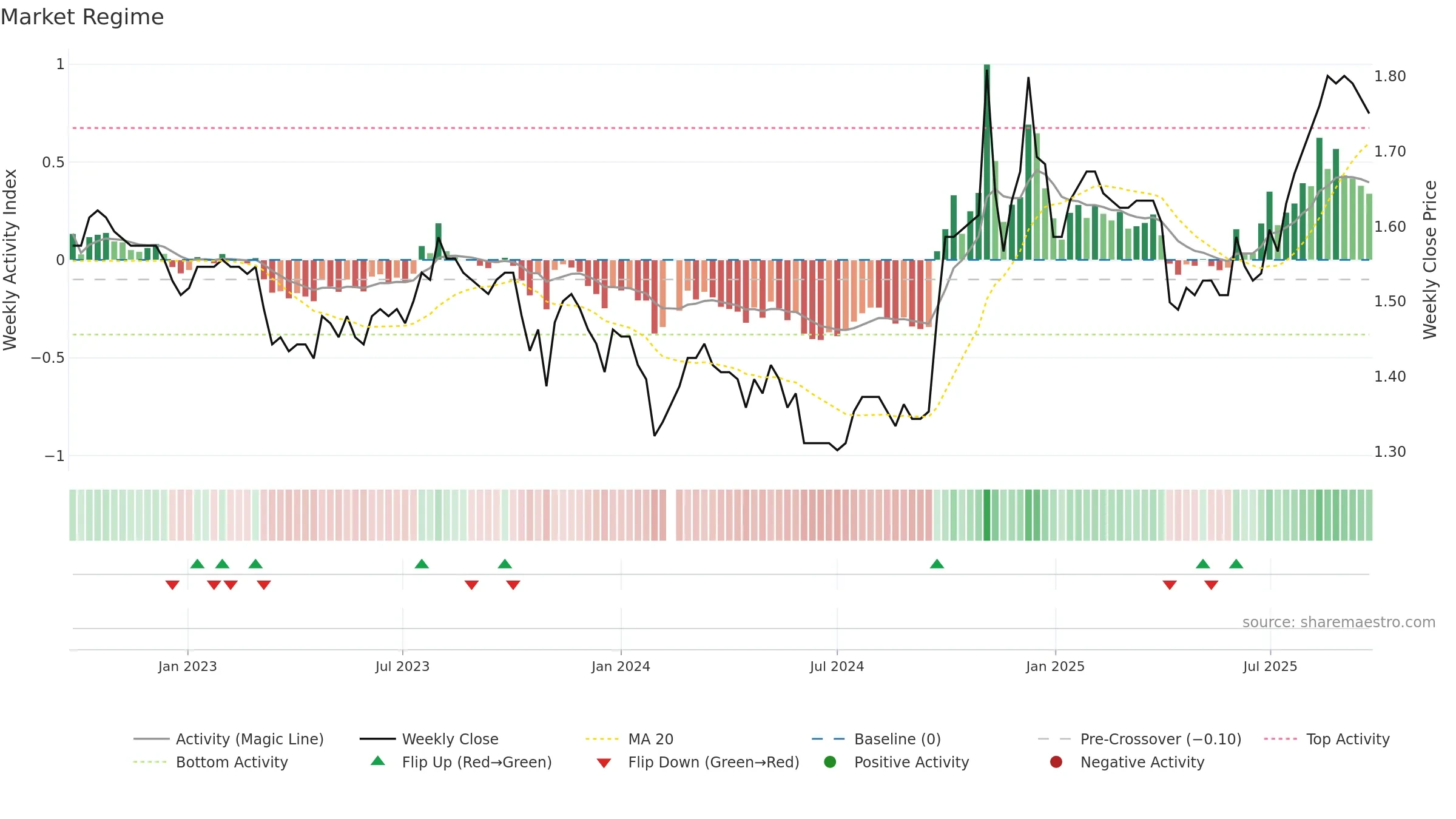Click the first Flip Up marker after Jul 2023
The width and height of the screenshot is (1456, 819).
[422, 564]
